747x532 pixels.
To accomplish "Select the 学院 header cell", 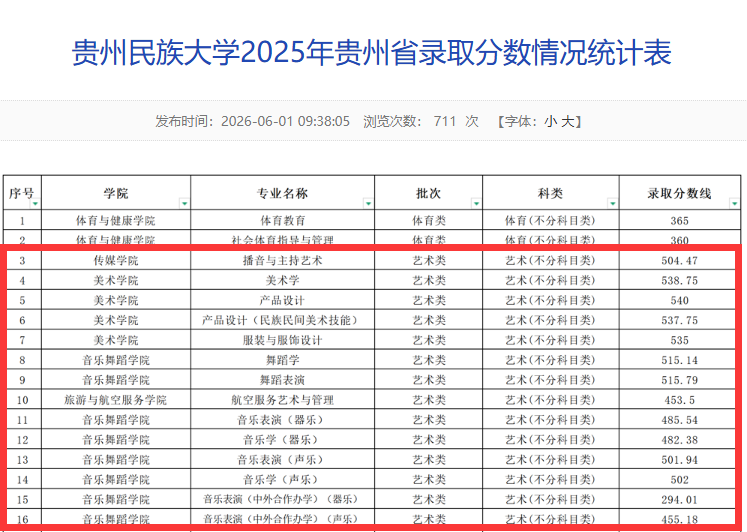I will 116,193.
